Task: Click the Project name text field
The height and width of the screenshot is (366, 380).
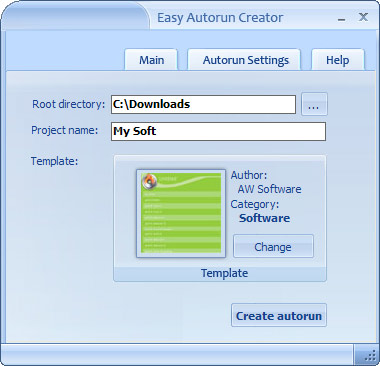Action: pyautogui.click(x=218, y=131)
